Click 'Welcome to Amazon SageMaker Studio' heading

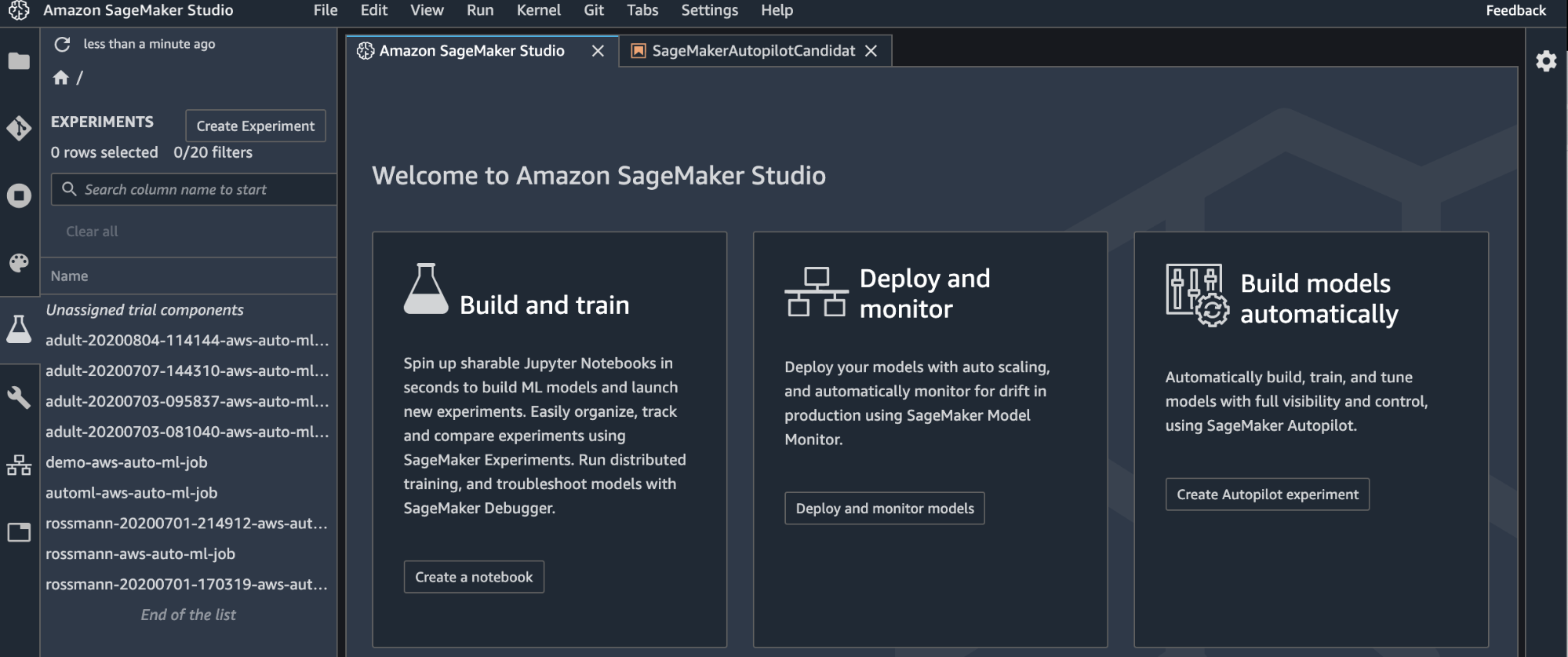coord(598,175)
